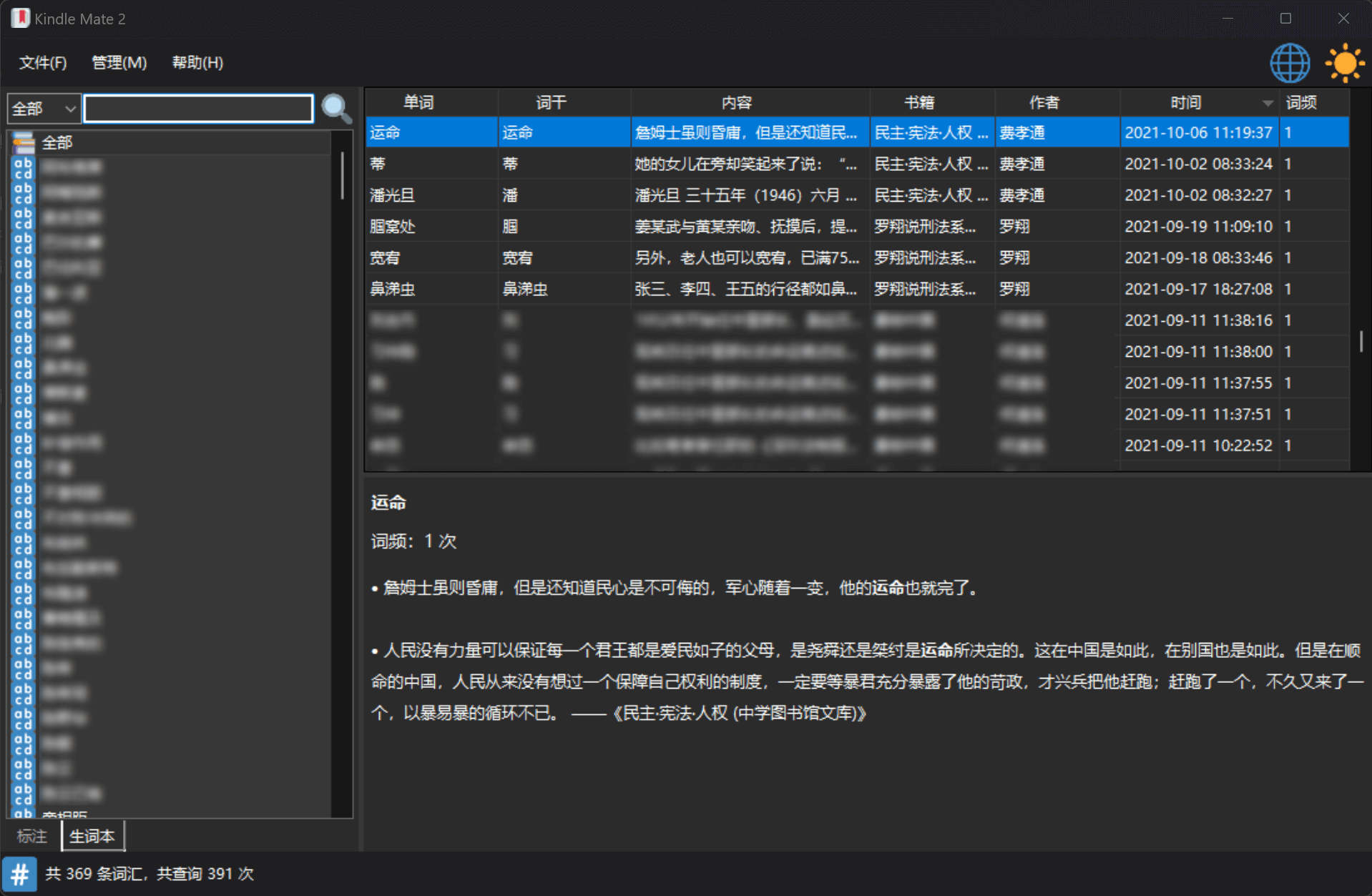
Task: Sort by the 单词 column header
Action: pos(418,103)
